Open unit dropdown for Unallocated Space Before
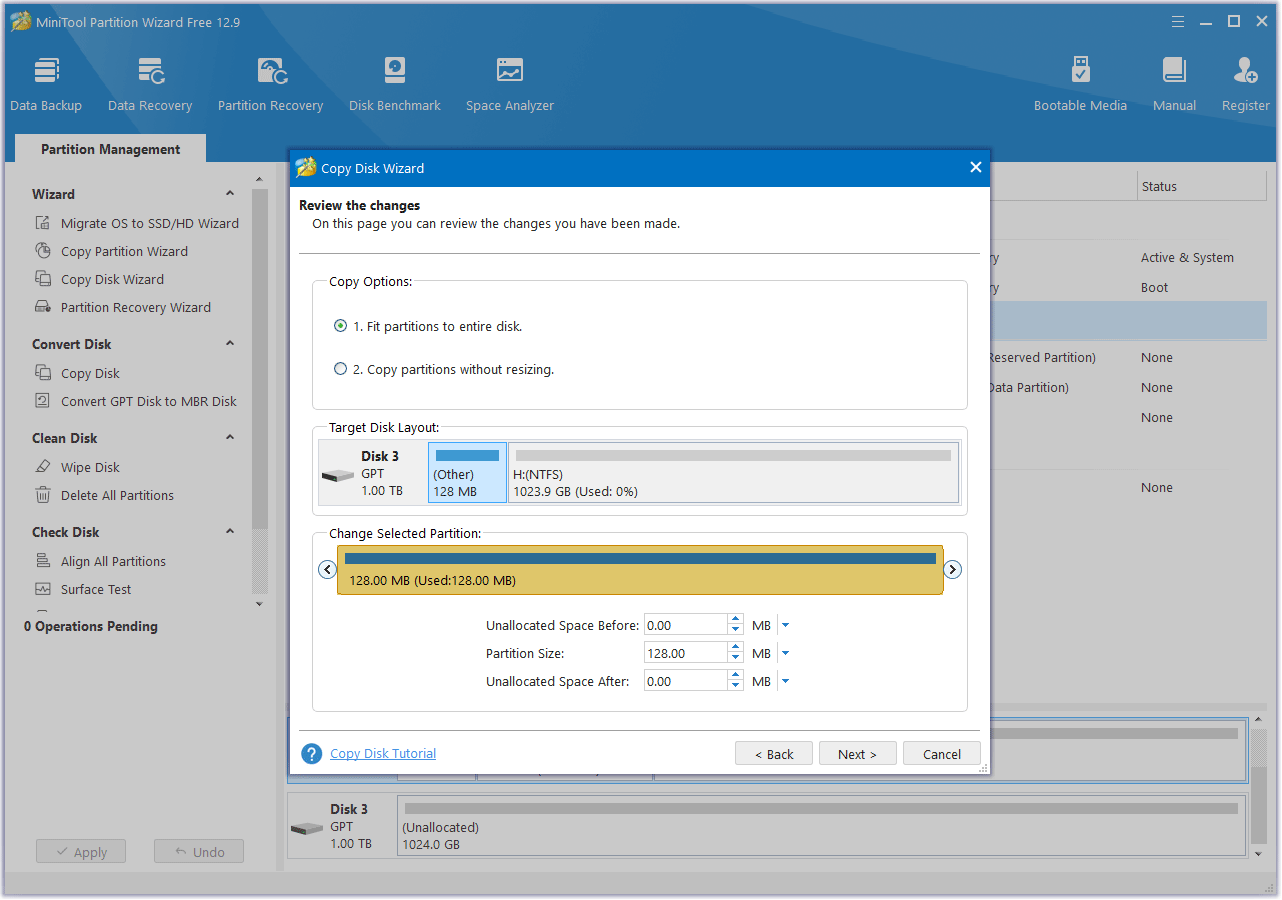This screenshot has height=900, width=1282. [x=785, y=625]
